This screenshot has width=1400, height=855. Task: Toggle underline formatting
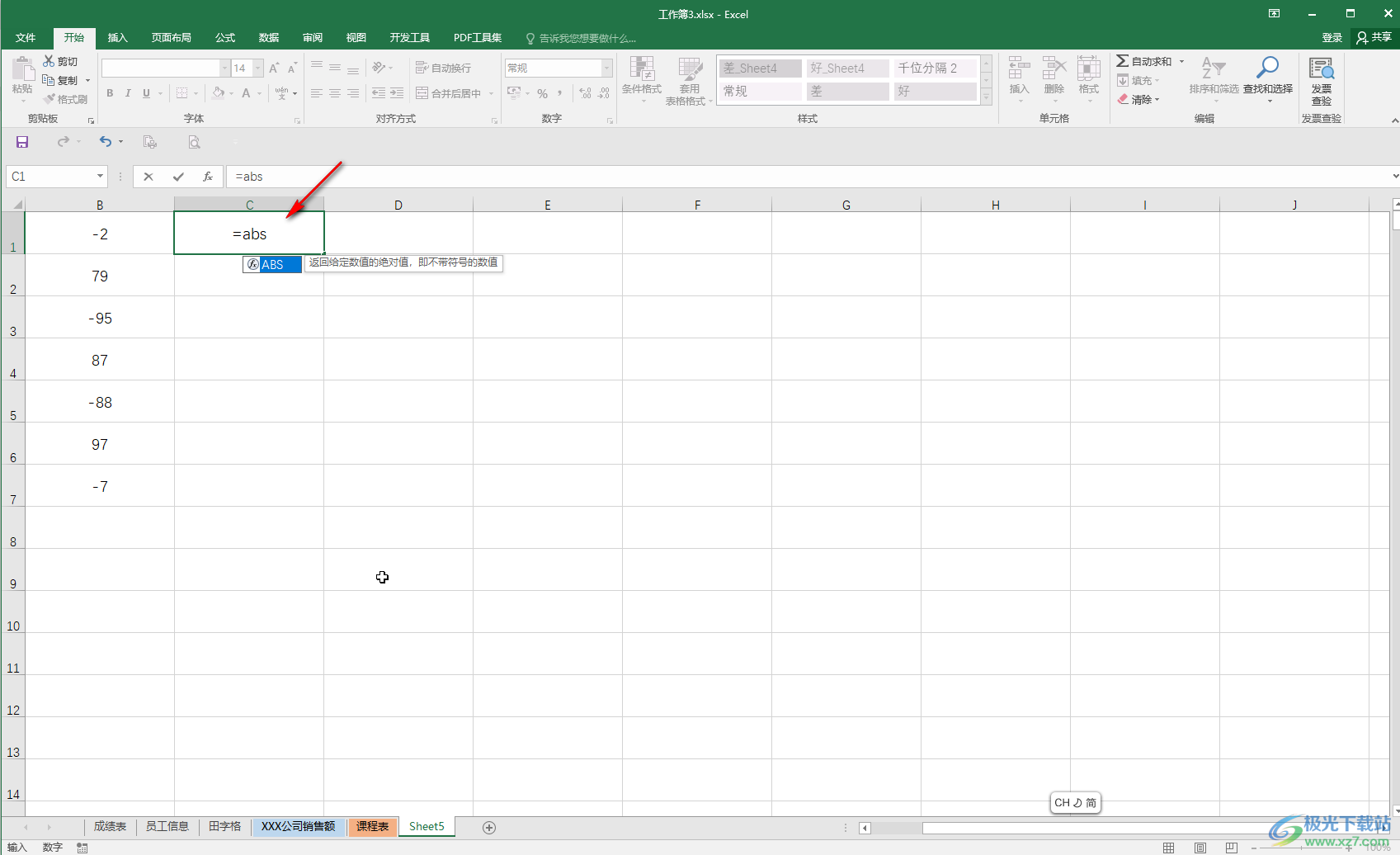[146, 93]
